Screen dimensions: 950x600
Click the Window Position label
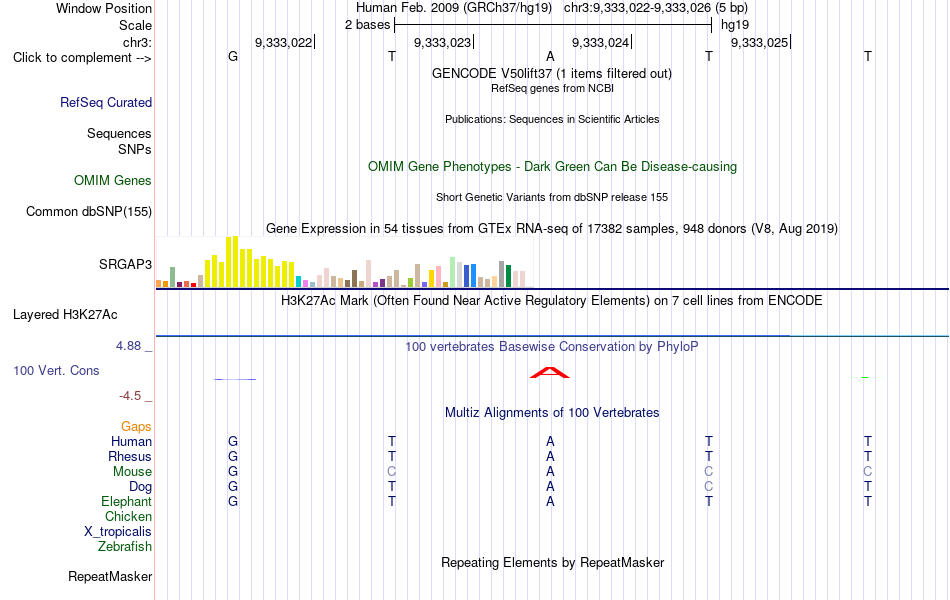coord(104,8)
